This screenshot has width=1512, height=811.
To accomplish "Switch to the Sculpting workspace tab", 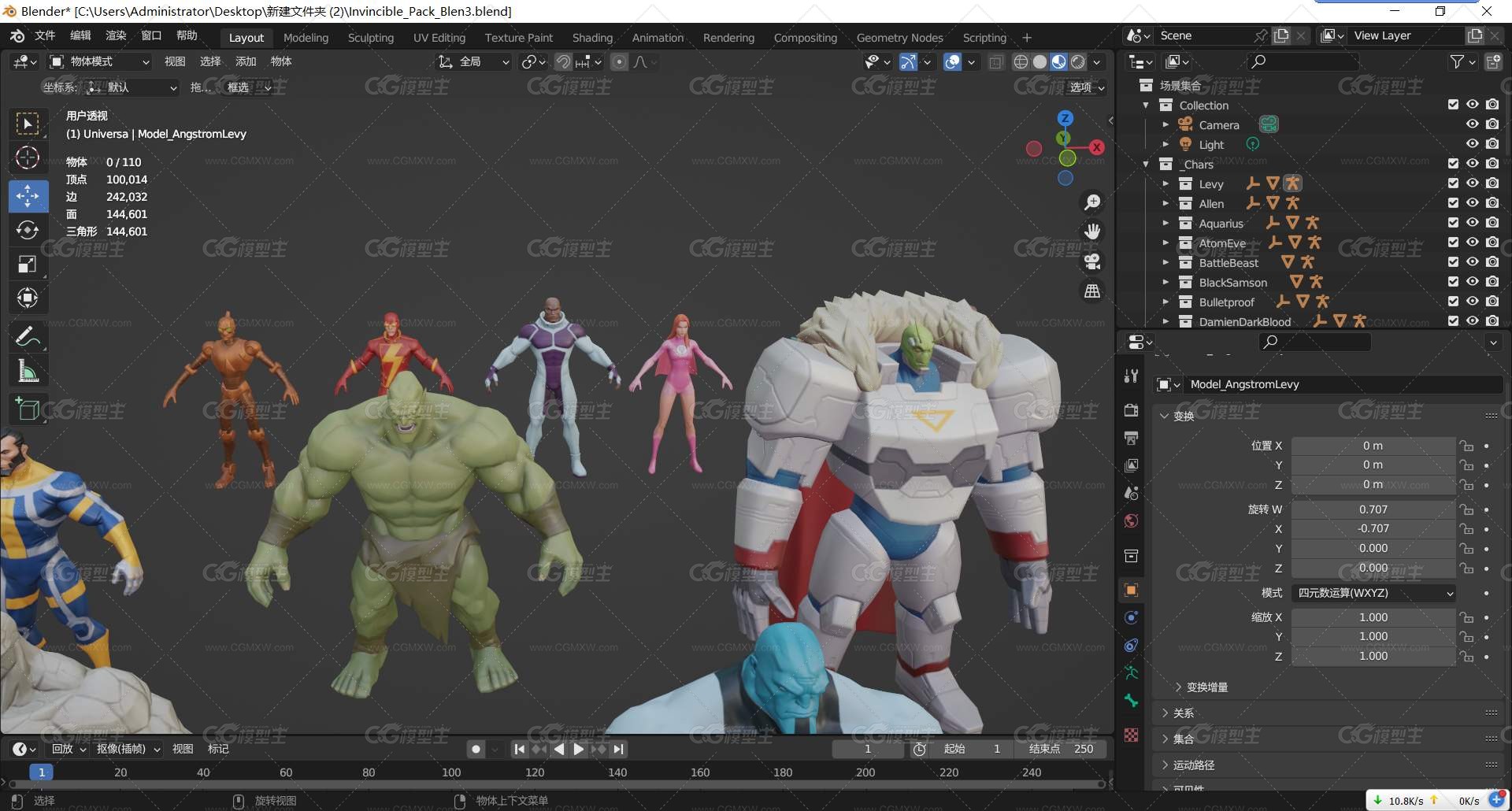I will tap(370, 38).
